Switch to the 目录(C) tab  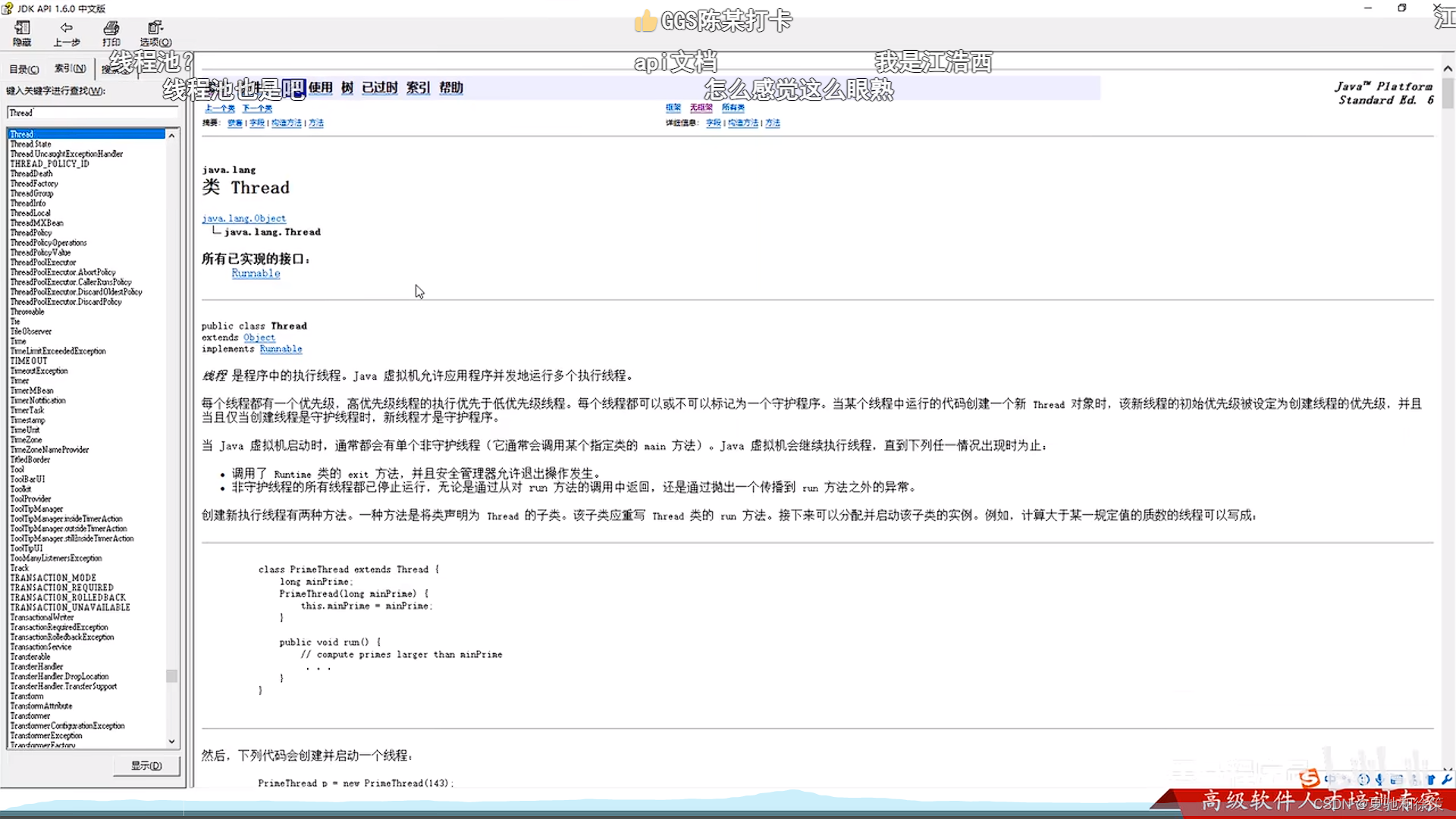point(24,69)
